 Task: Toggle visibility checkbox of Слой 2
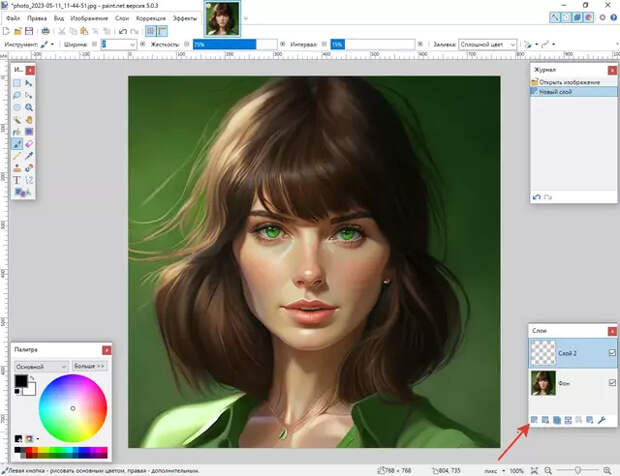point(612,352)
